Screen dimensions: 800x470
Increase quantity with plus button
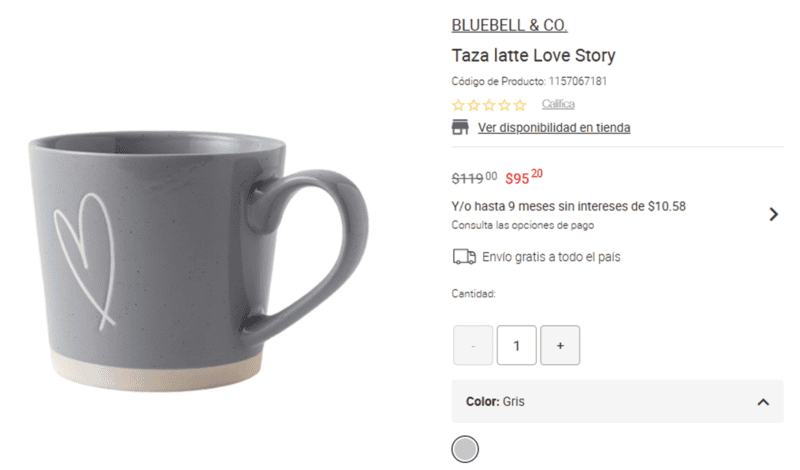(x=560, y=345)
